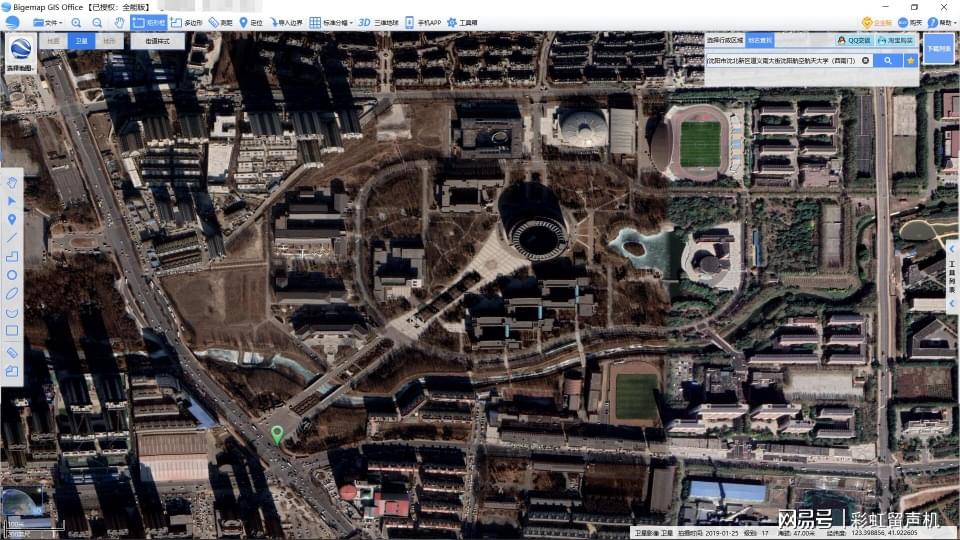Select the pan hand tool in top toolbar

(119, 22)
